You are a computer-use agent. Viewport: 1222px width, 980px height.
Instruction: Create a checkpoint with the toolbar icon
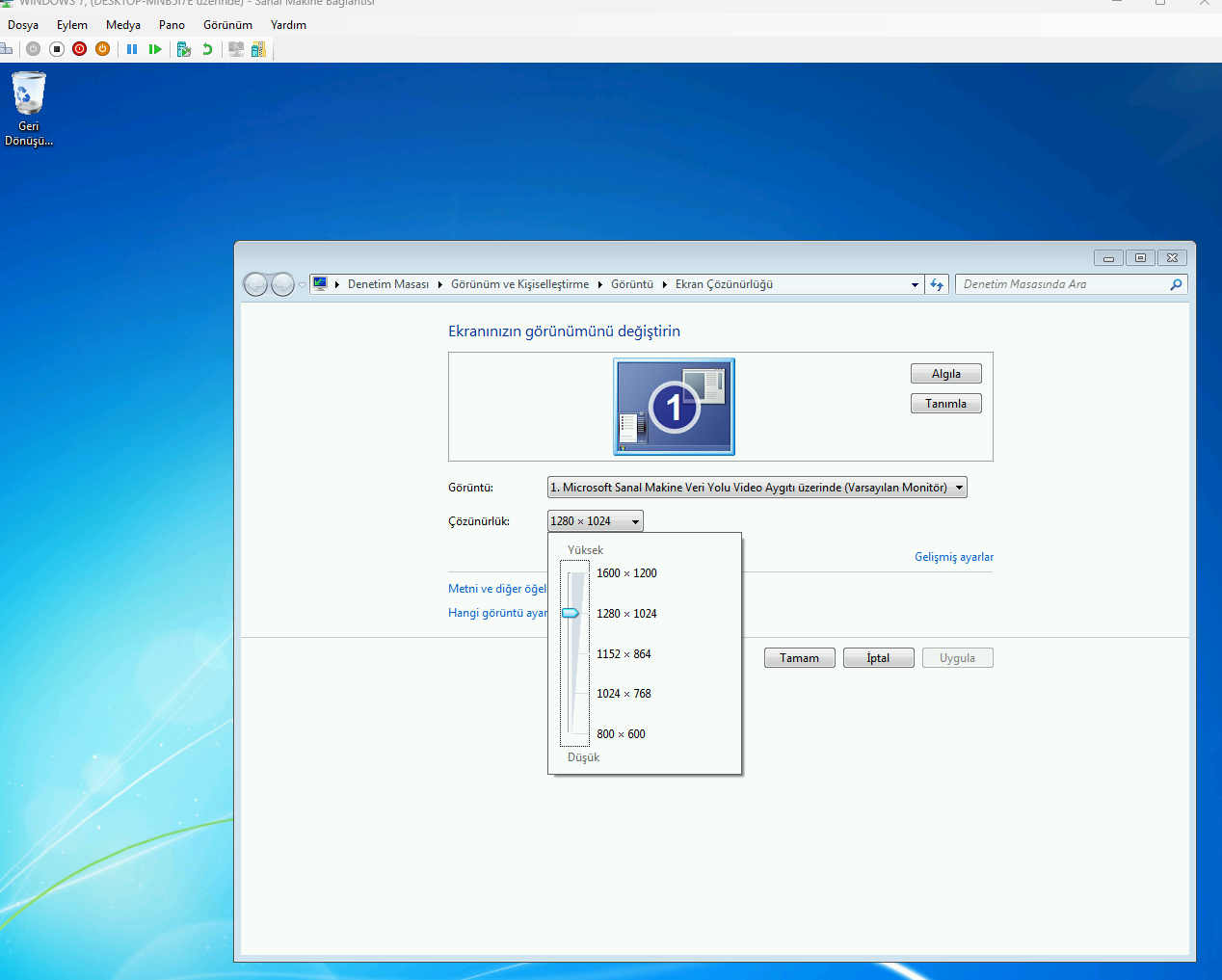click(x=184, y=49)
